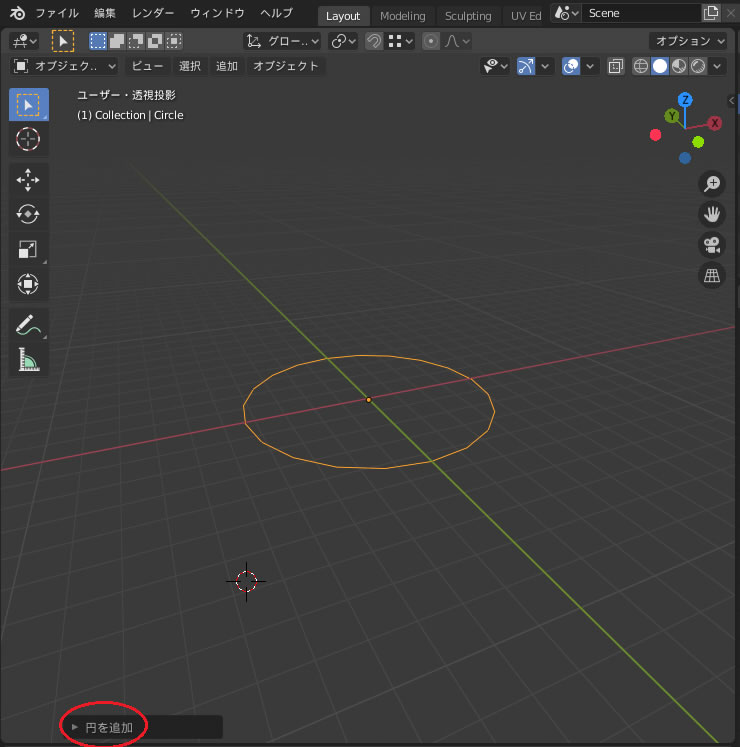The height and width of the screenshot is (747, 740).
Task: Open the オブジェクト mode dropdown
Action: pyautogui.click(x=65, y=66)
